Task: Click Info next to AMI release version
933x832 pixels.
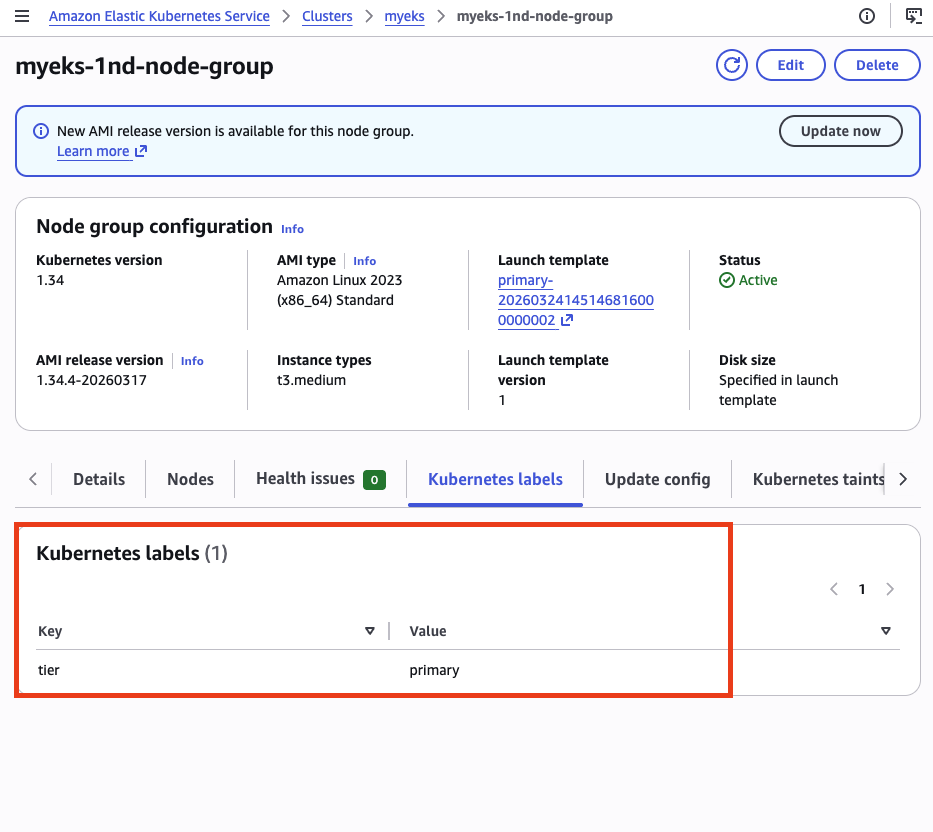Action: click(191, 360)
